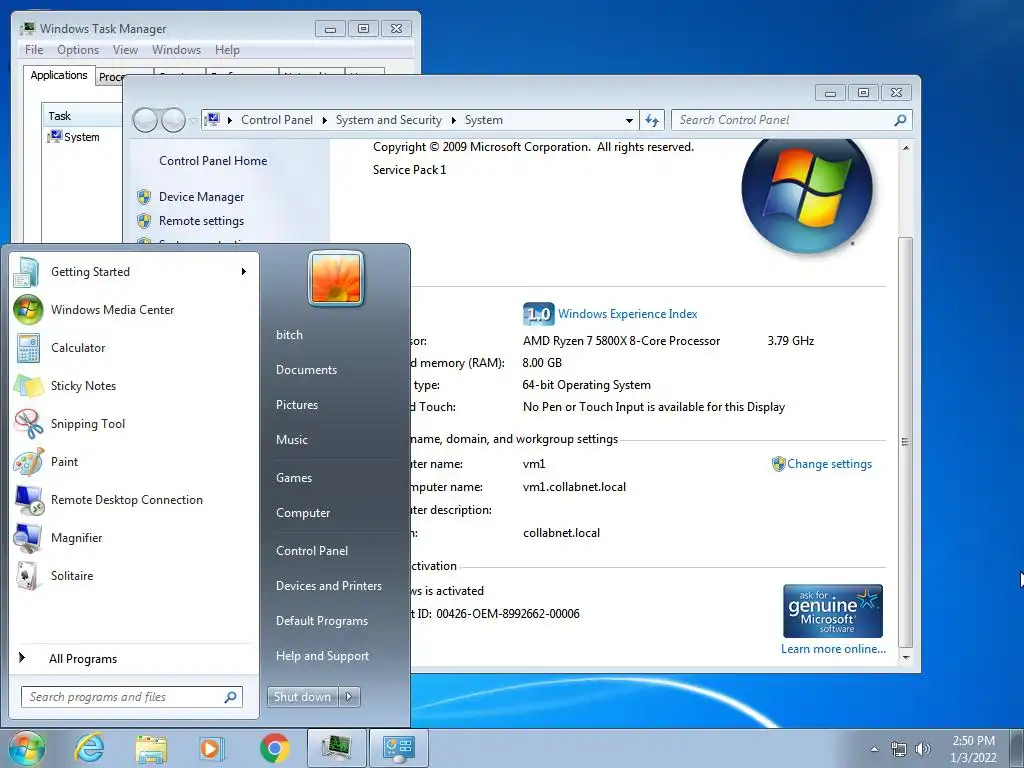This screenshot has height=768, width=1024.
Task: Click the Device Manager shield icon
Action: tap(144, 197)
